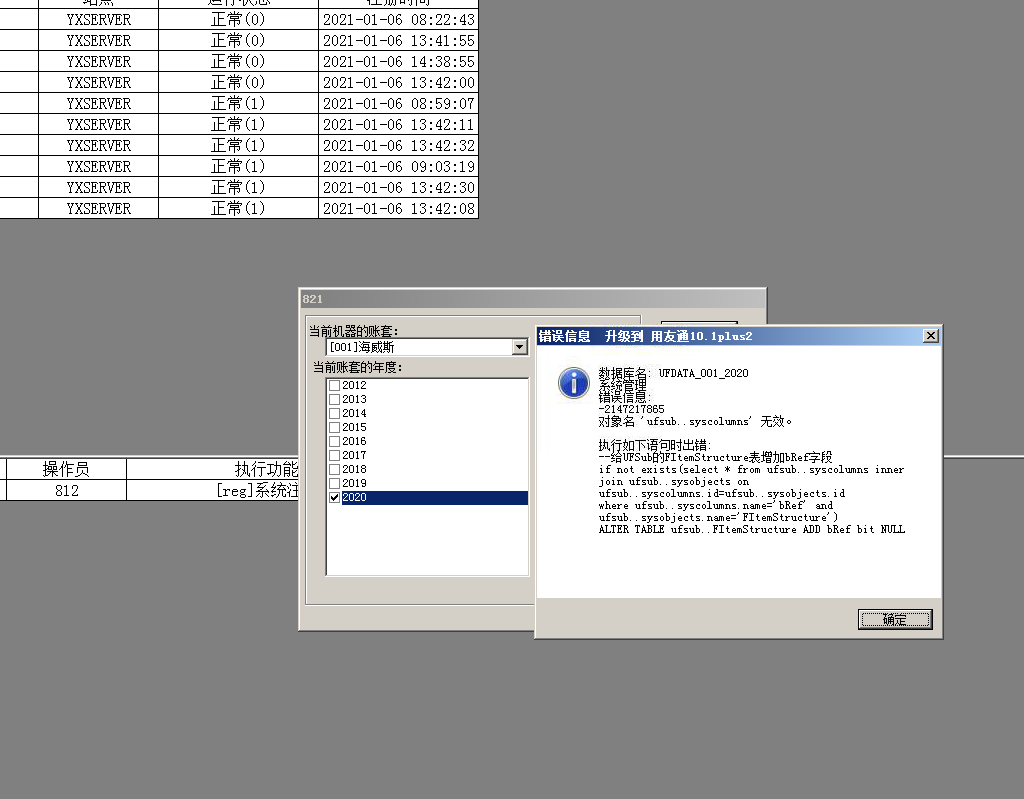The width and height of the screenshot is (1024, 799).
Task: Click YXSERVER in the 08:22:43 row
Action: coord(99,20)
